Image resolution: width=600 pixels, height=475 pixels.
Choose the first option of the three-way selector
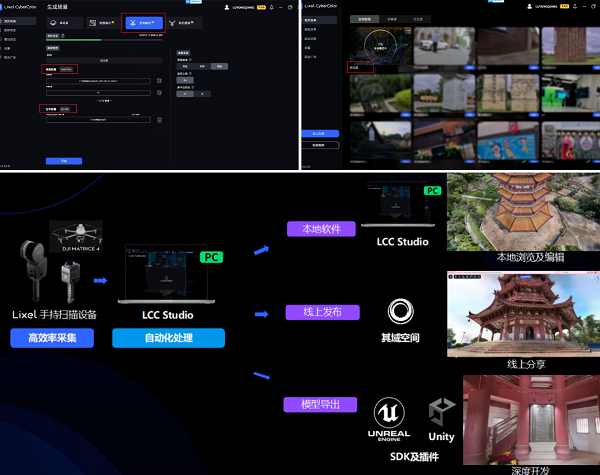[185, 66]
